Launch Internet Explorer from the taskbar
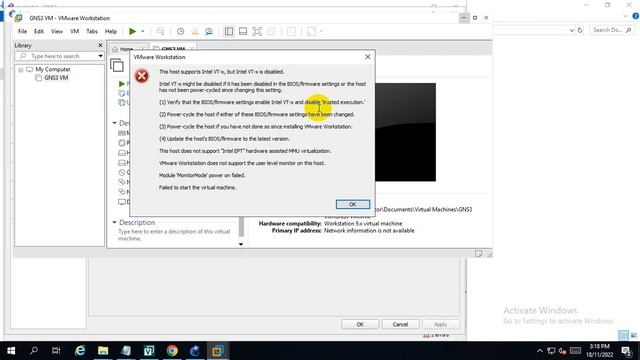Viewport: 640px width, 360px height. click(80, 351)
